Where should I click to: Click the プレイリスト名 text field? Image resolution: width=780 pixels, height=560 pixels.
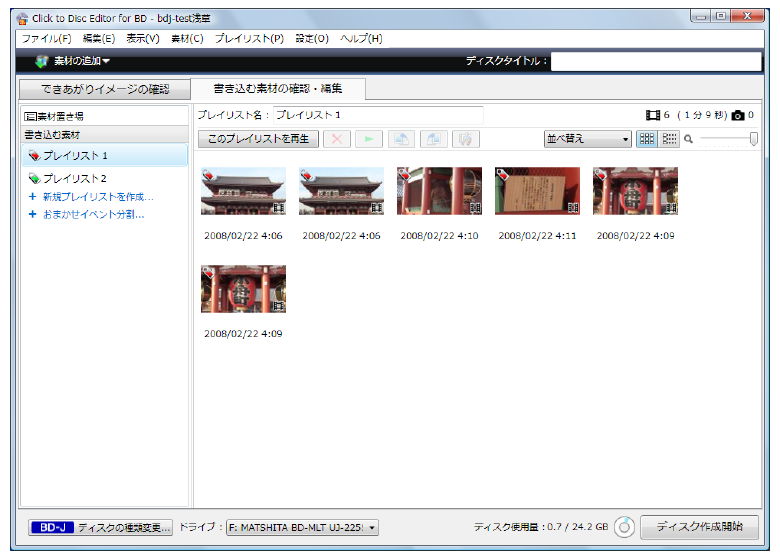[378, 115]
